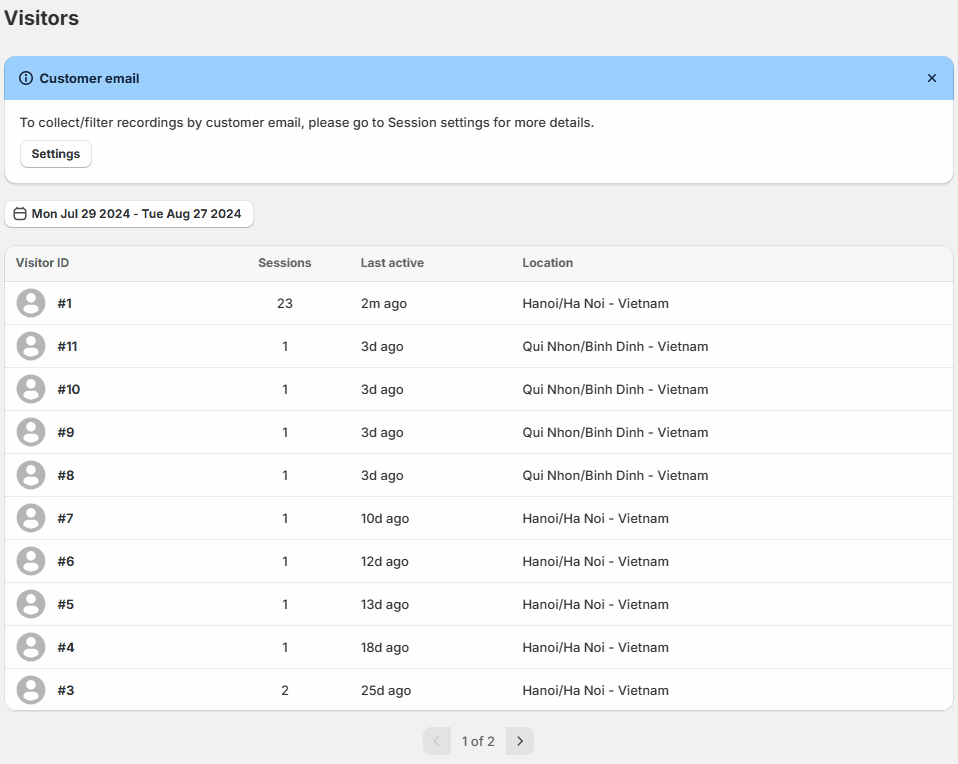The image size is (958, 764).
Task: Click the previous page arrow
Action: pos(436,741)
